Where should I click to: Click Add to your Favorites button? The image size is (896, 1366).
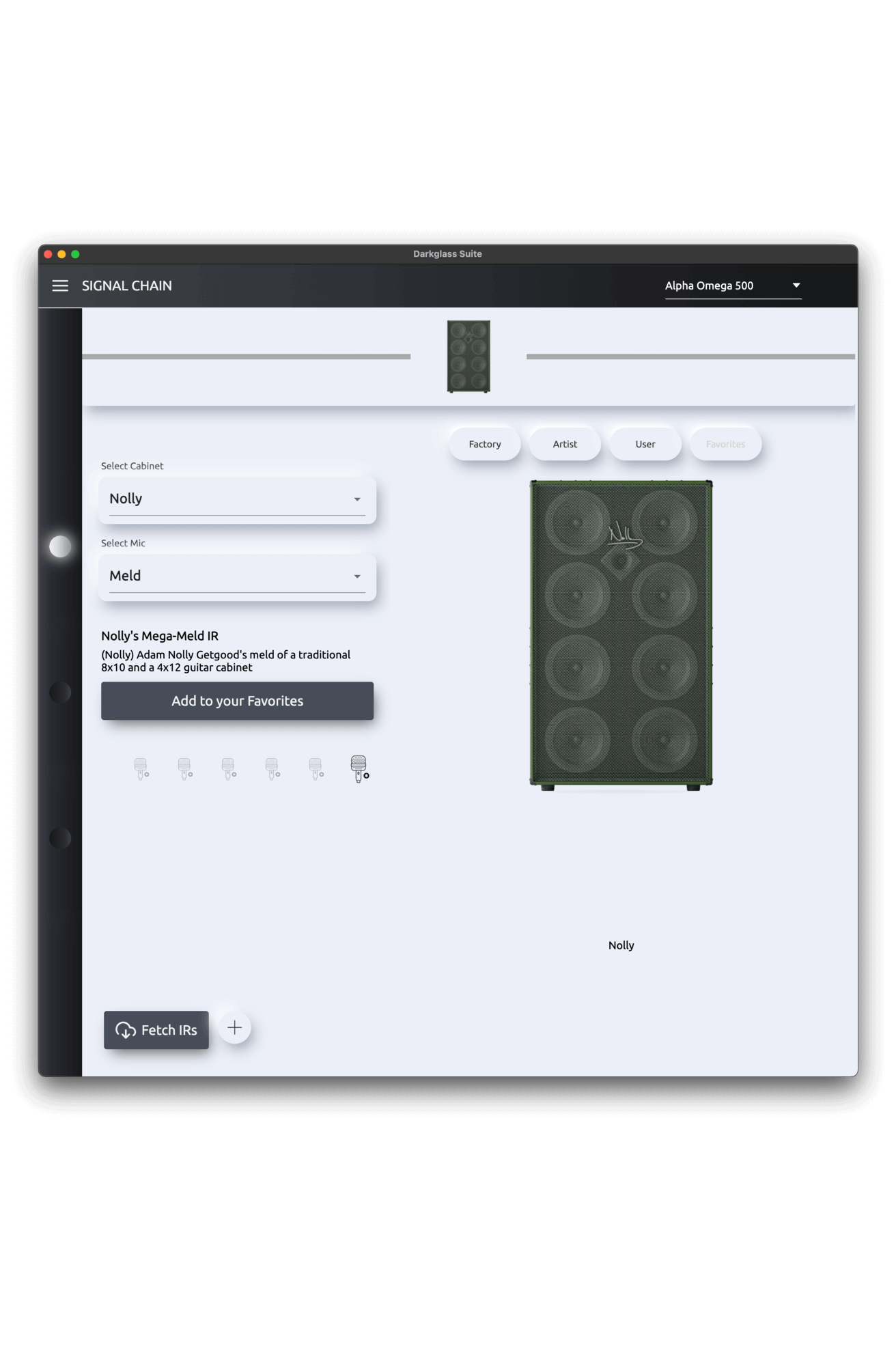coord(237,701)
